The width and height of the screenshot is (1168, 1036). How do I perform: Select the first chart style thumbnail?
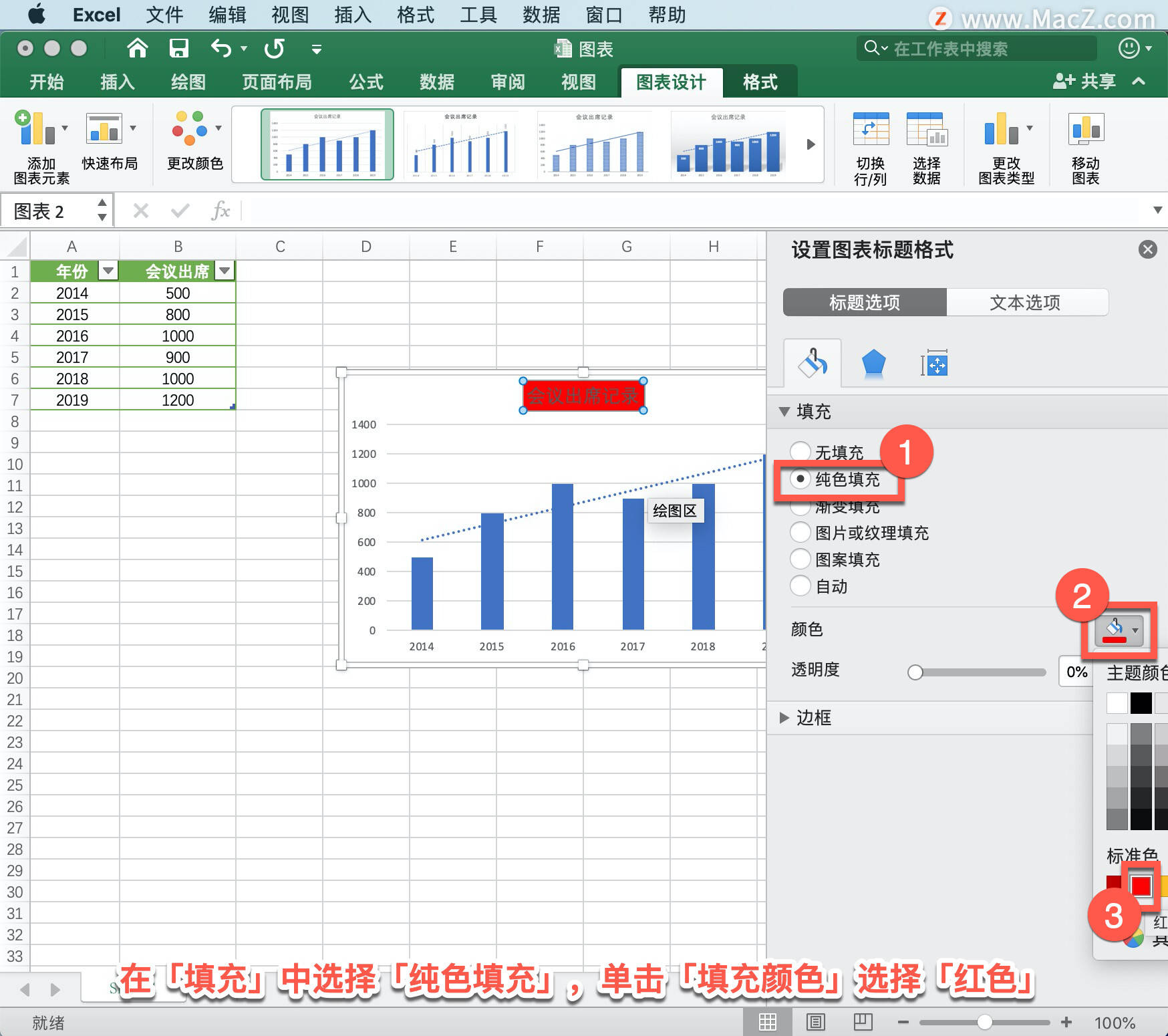click(x=326, y=144)
